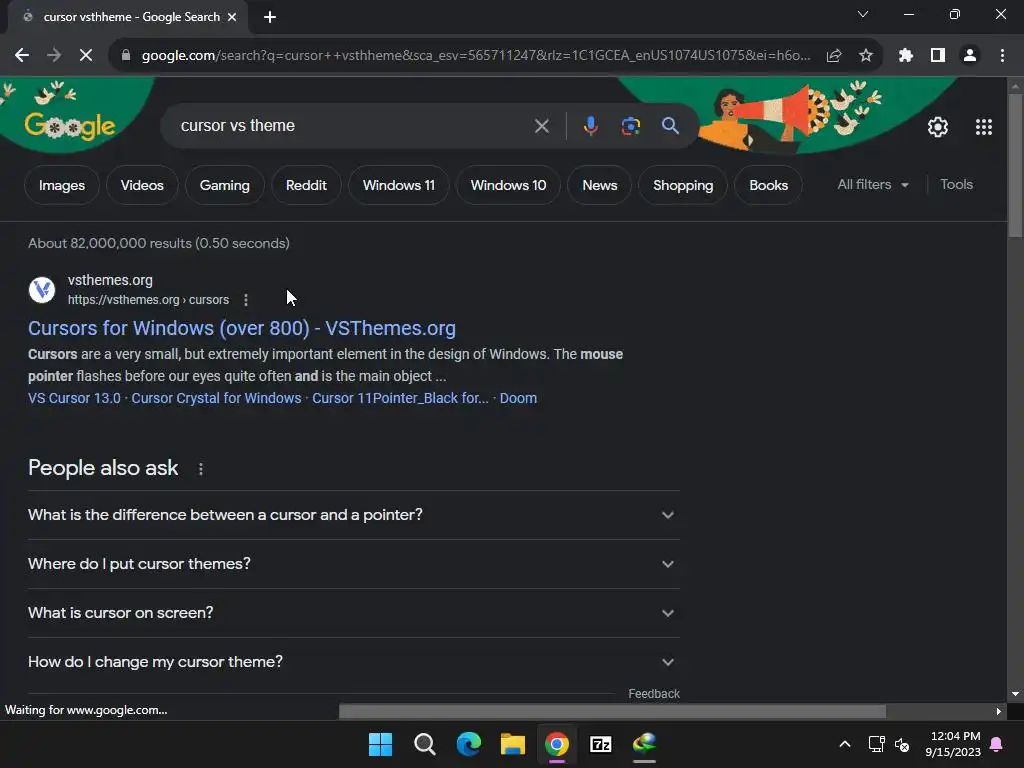The height and width of the screenshot is (768, 1024).
Task: Share this page via the share icon
Action: 834,56
